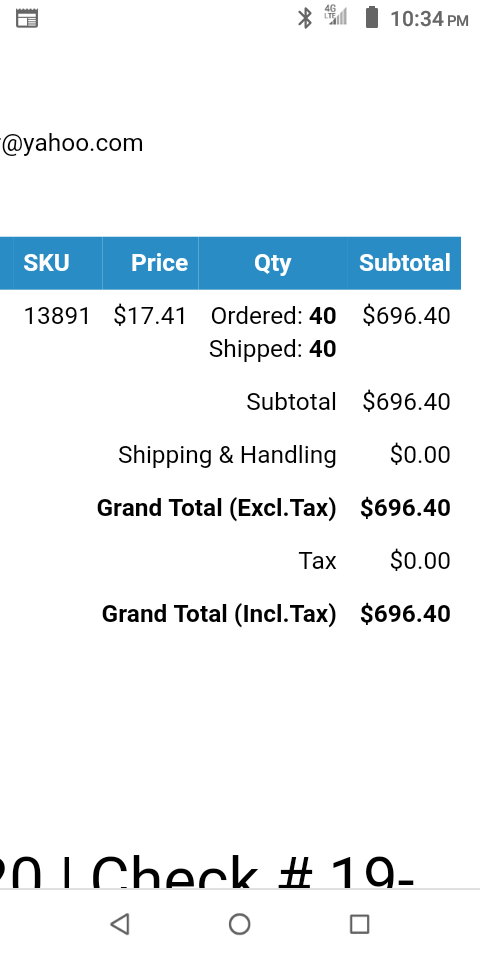Click SKU number 13891

coord(57,316)
